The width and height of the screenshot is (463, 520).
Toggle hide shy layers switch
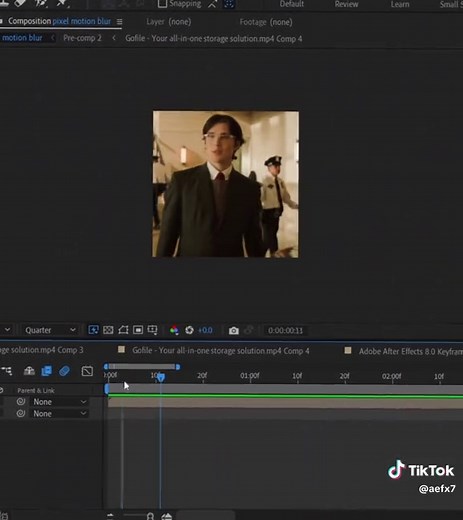tap(29, 371)
